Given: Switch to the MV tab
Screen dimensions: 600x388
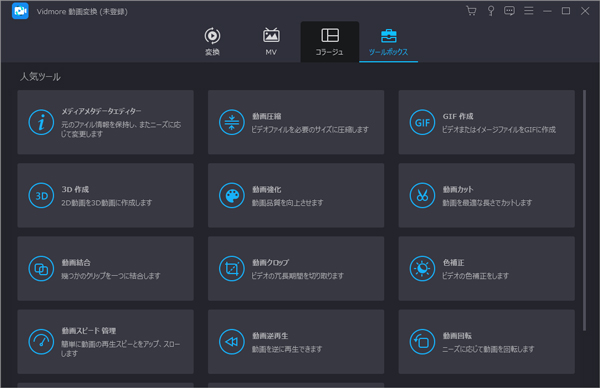Looking at the screenshot, I should click(271, 42).
